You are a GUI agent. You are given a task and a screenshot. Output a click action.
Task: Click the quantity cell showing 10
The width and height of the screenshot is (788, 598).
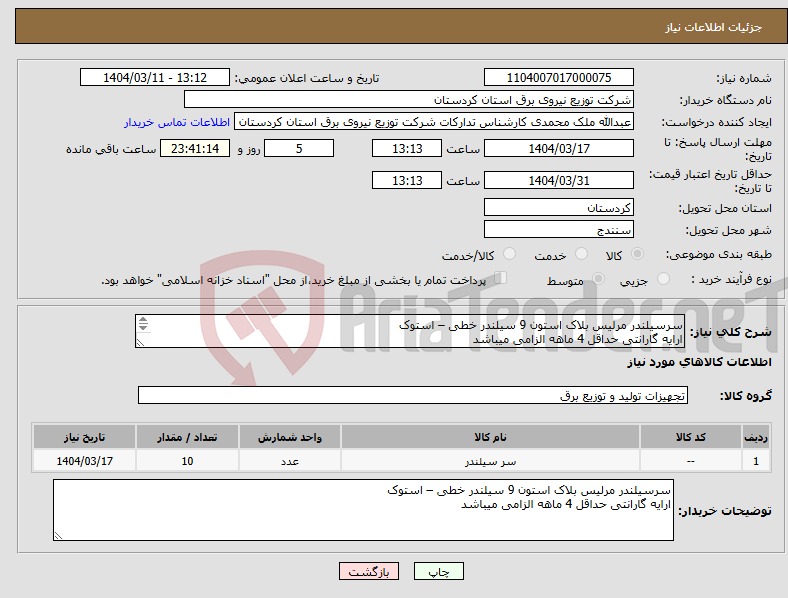click(187, 461)
